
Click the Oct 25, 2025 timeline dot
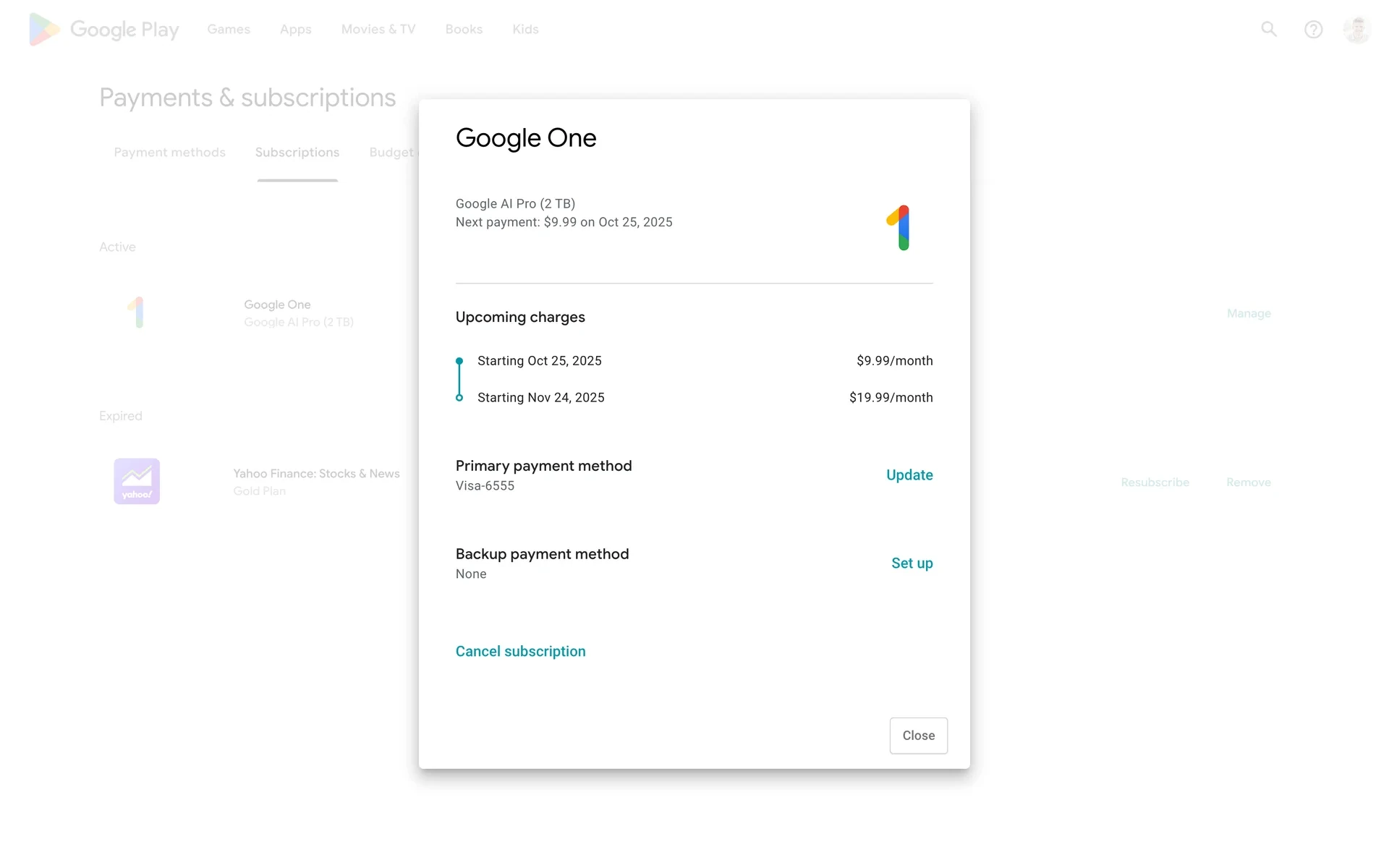[x=459, y=361]
